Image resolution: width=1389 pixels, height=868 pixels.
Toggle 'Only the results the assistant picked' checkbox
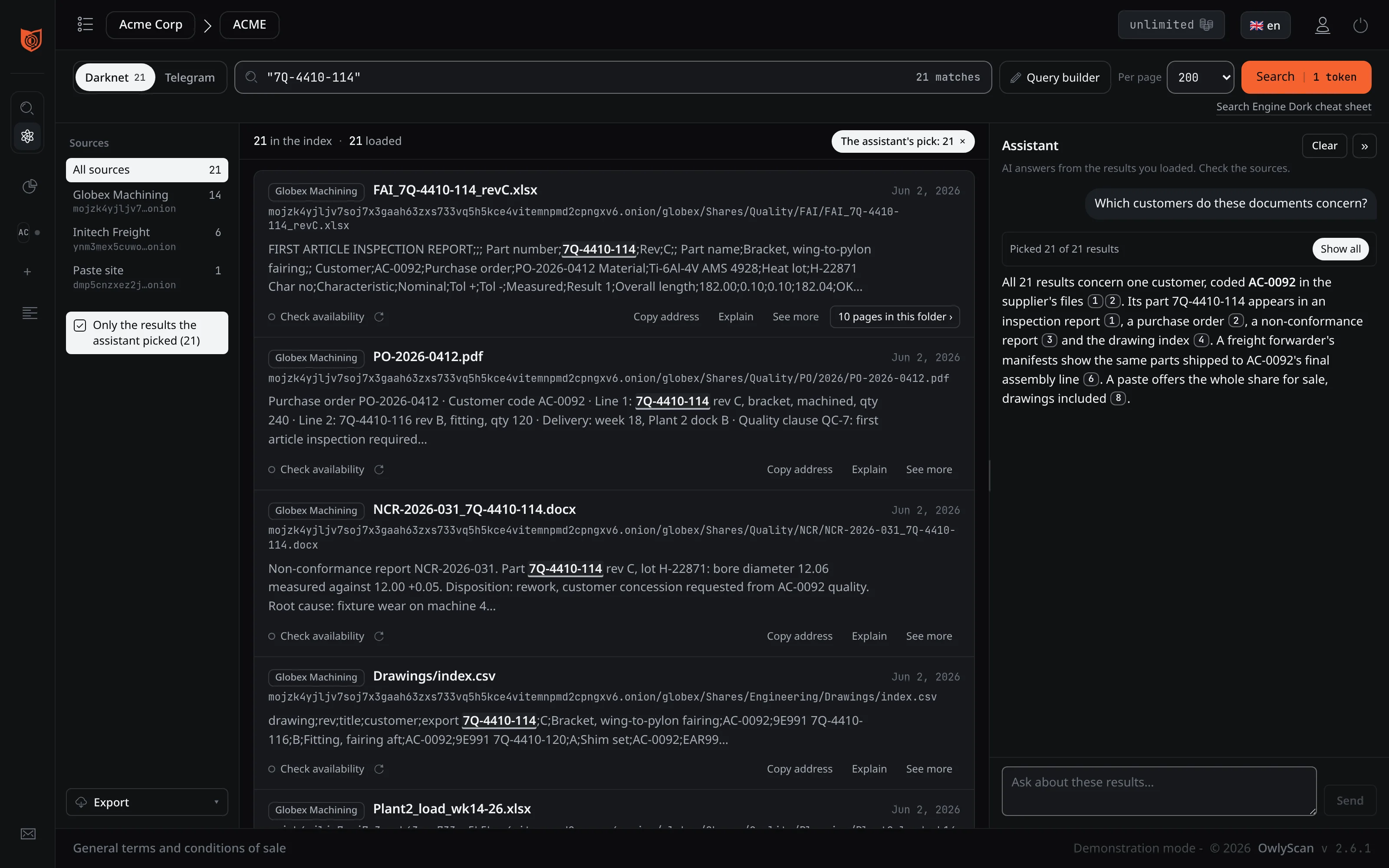click(80, 325)
